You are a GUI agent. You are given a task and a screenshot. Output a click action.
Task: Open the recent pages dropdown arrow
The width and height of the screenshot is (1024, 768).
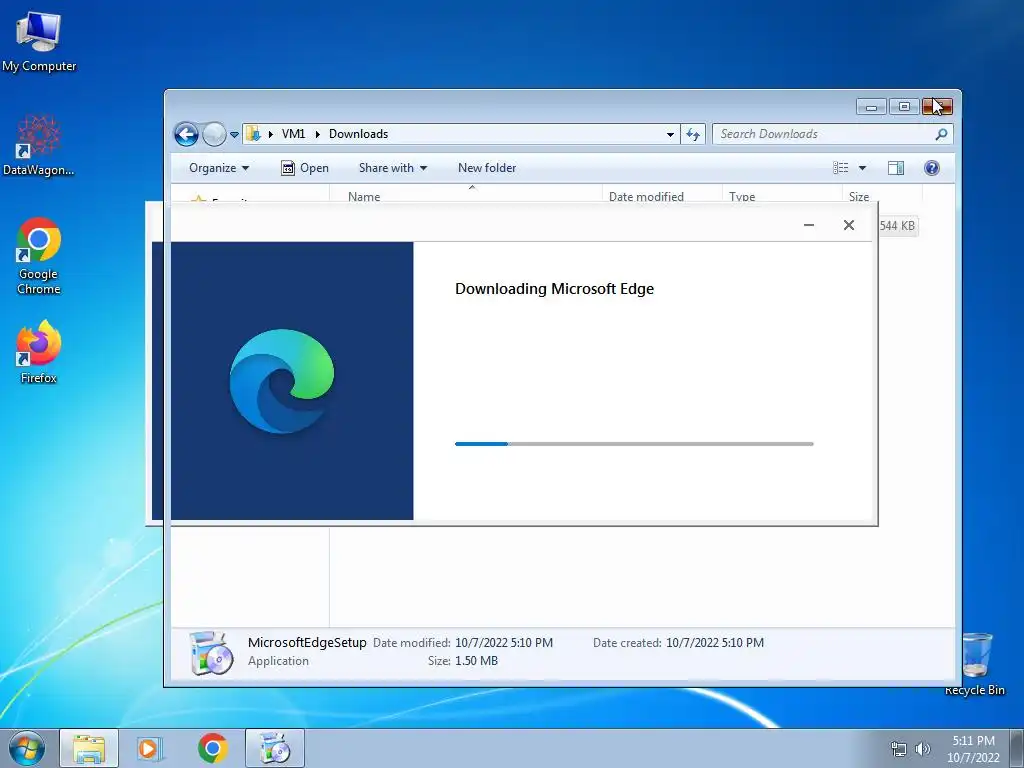pyautogui.click(x=234, y=135)
